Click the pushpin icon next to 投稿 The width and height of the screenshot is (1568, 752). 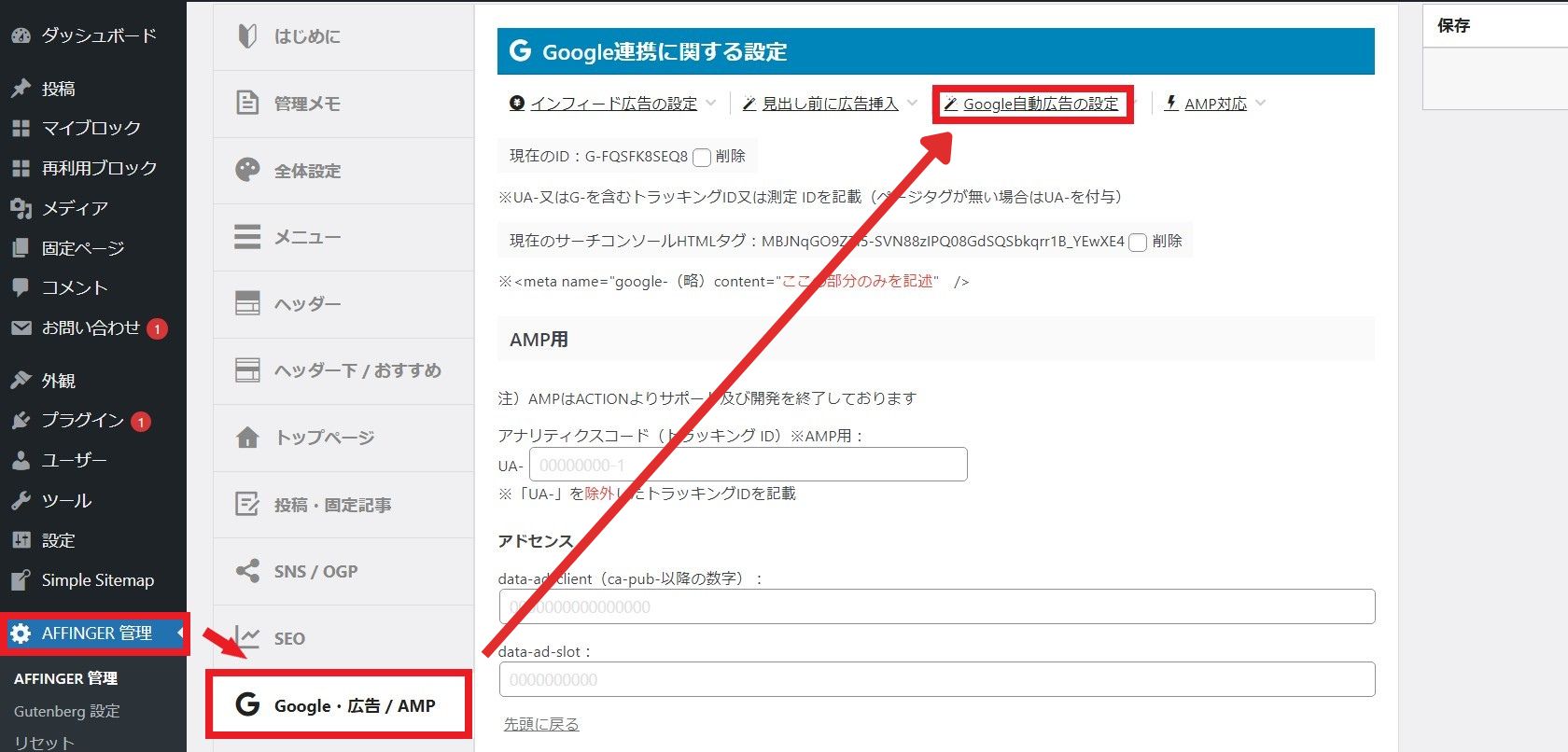(x=21, y=89)
